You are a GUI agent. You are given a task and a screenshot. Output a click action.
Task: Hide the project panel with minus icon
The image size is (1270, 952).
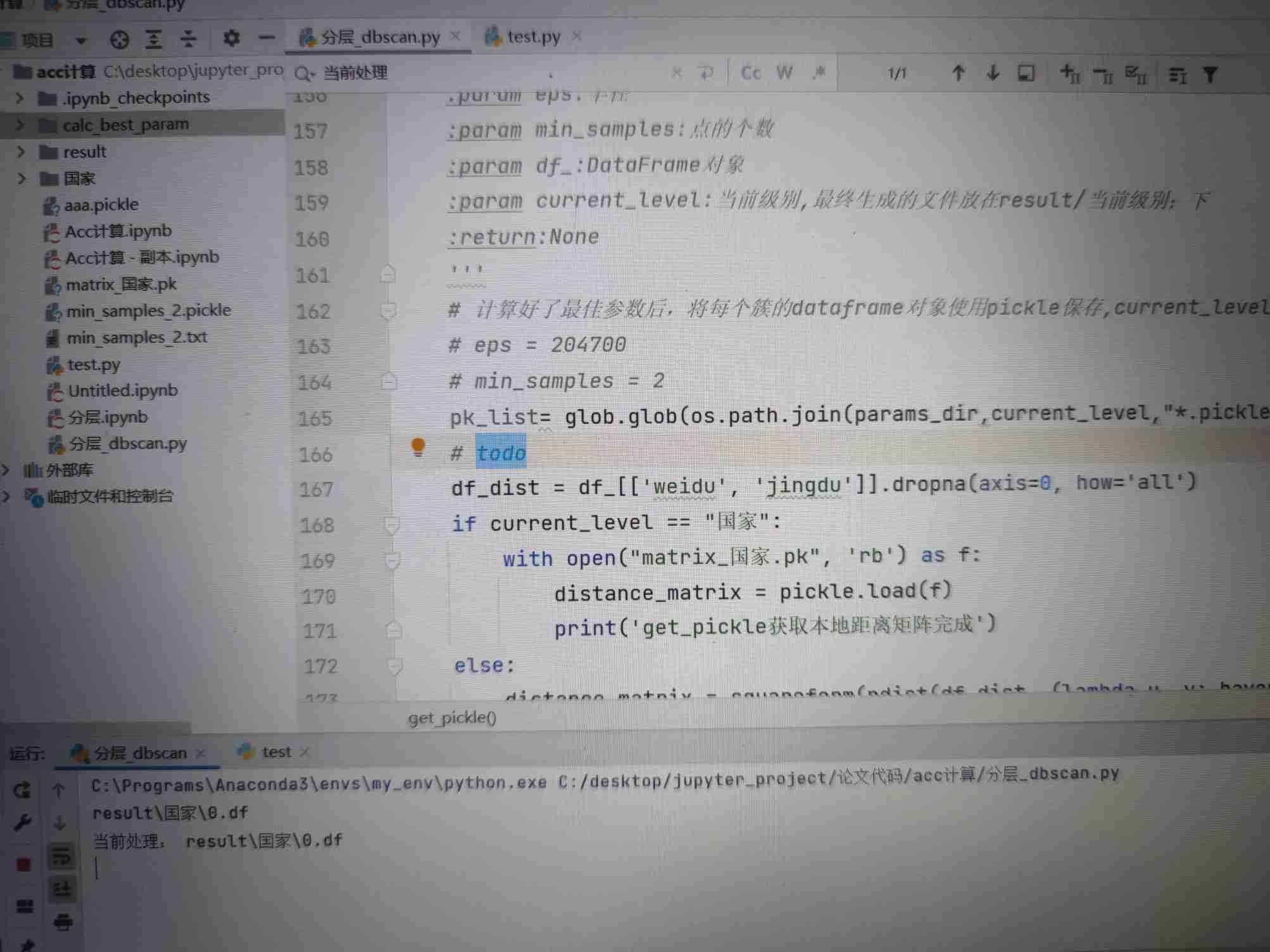pos(267,38)
